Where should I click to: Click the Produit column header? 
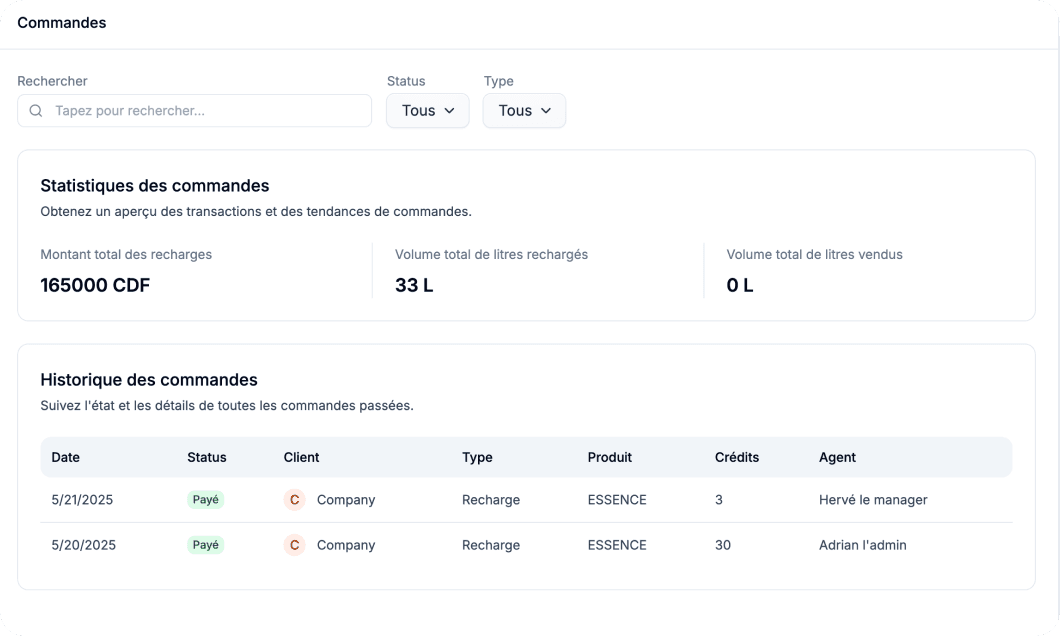[609, 457]
